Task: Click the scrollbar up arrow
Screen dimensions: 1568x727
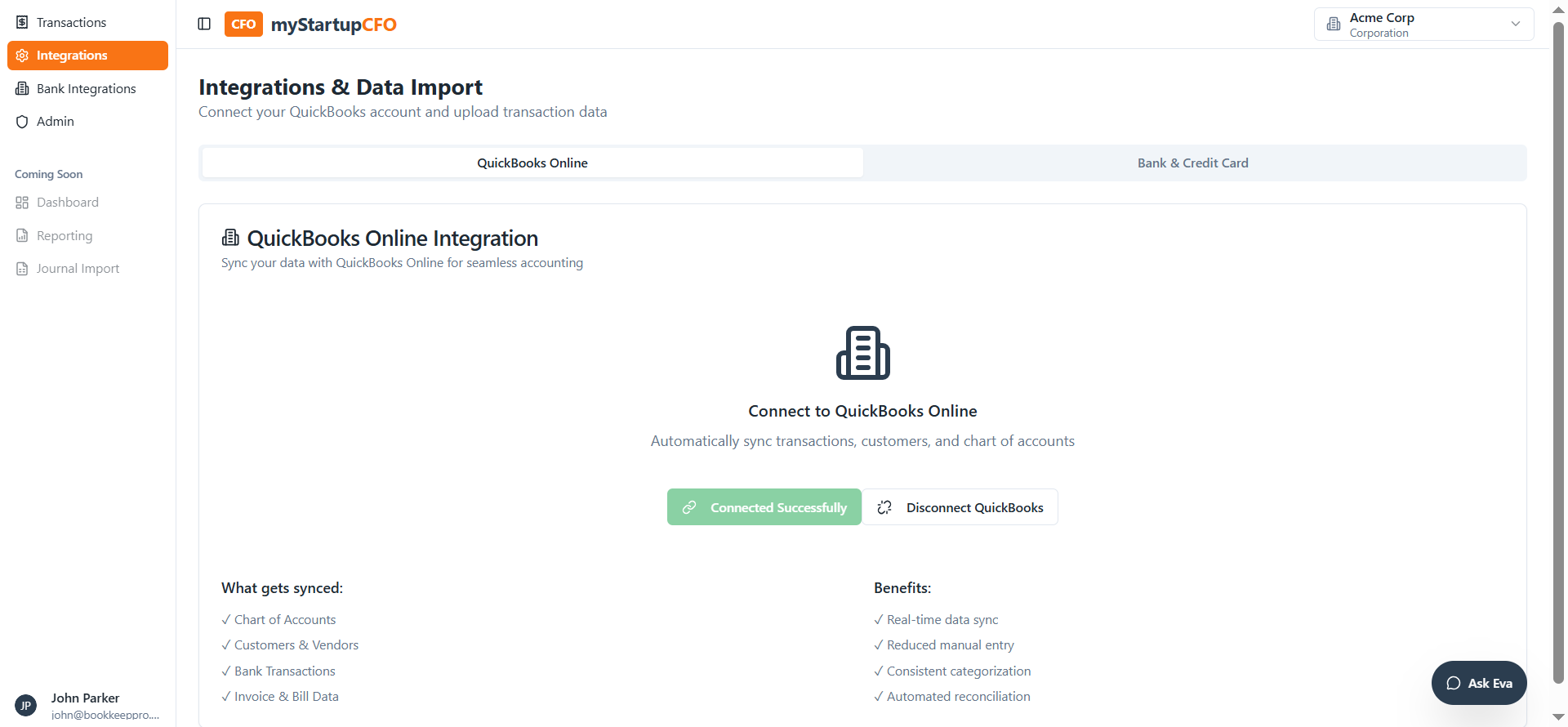Action: (1558, 9)
